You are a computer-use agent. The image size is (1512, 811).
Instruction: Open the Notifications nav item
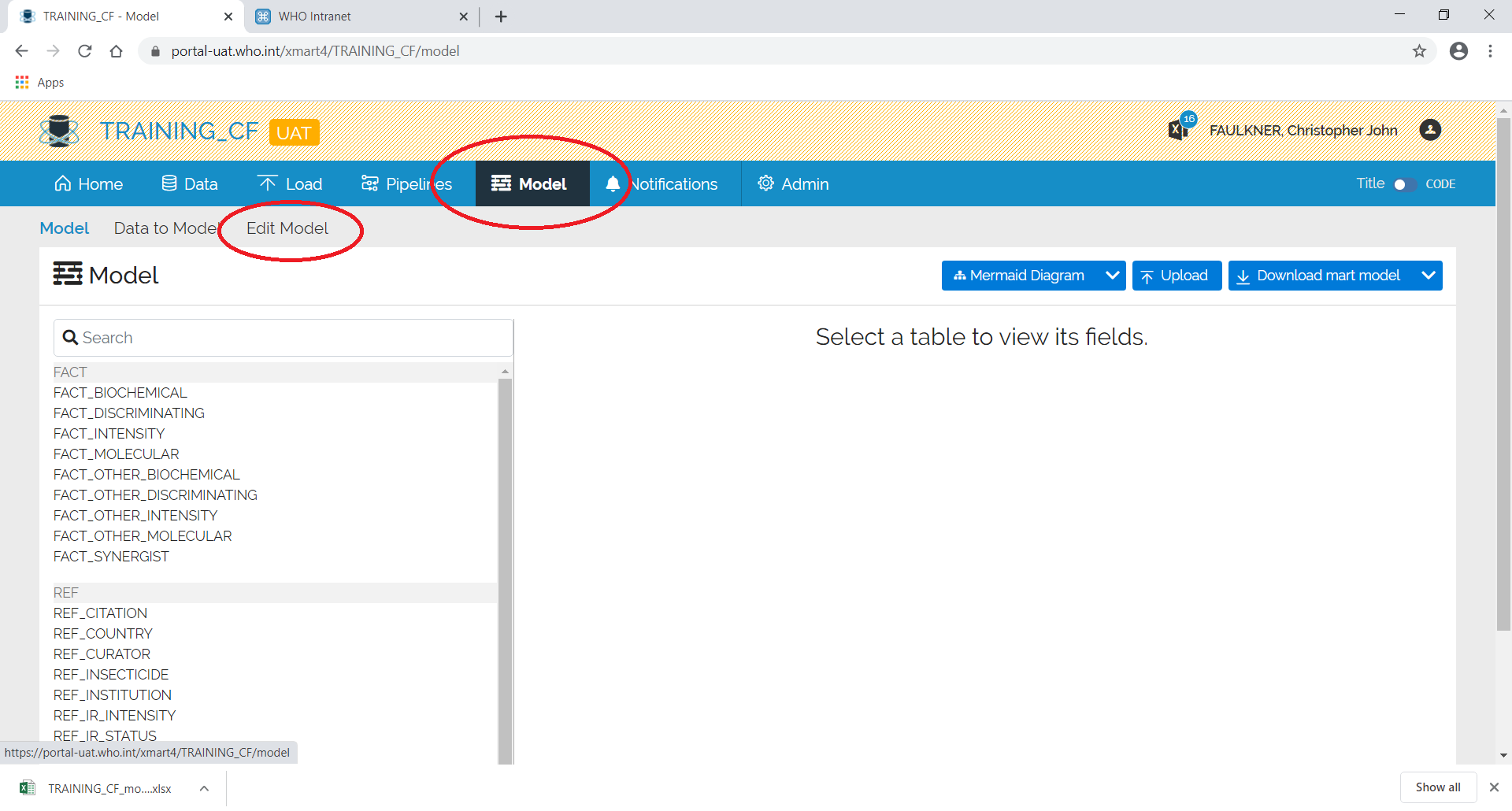click(661, 184)
